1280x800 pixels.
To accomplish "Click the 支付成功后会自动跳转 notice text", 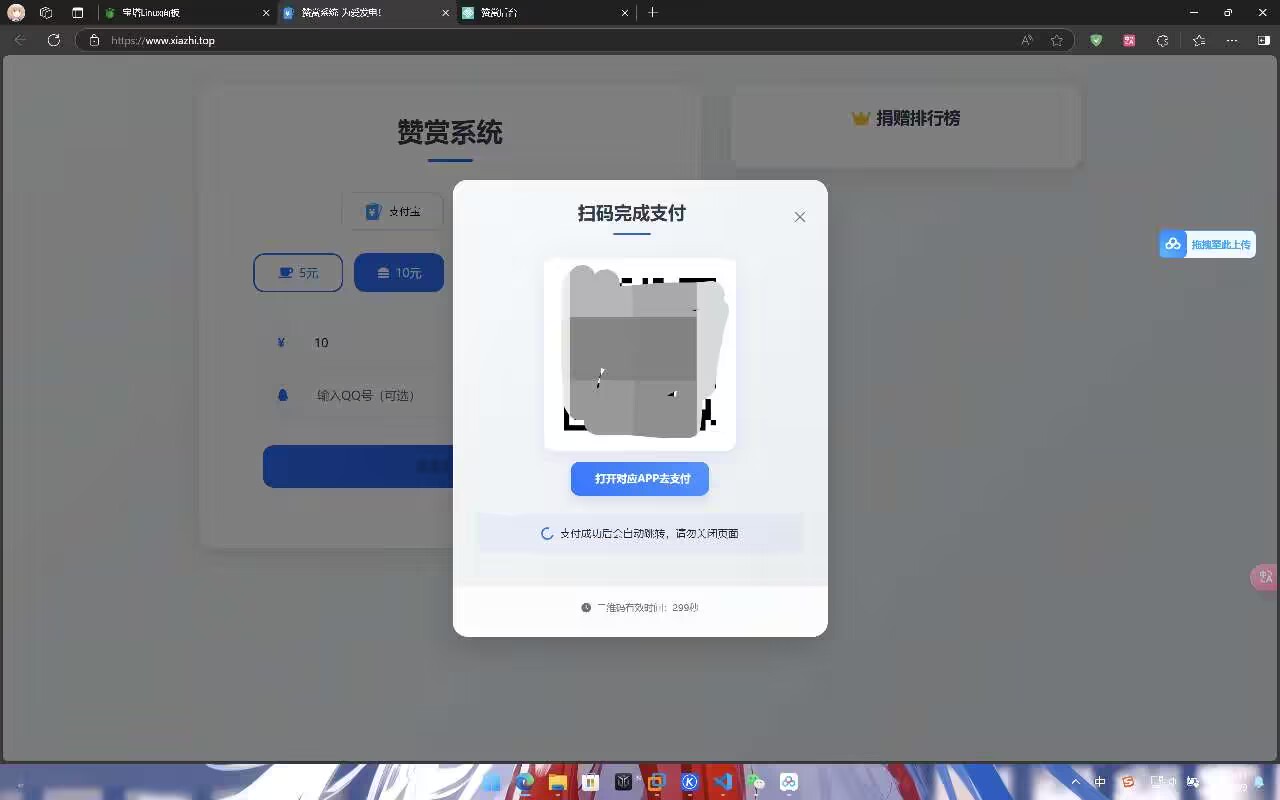I will click(x=649, y=534).
